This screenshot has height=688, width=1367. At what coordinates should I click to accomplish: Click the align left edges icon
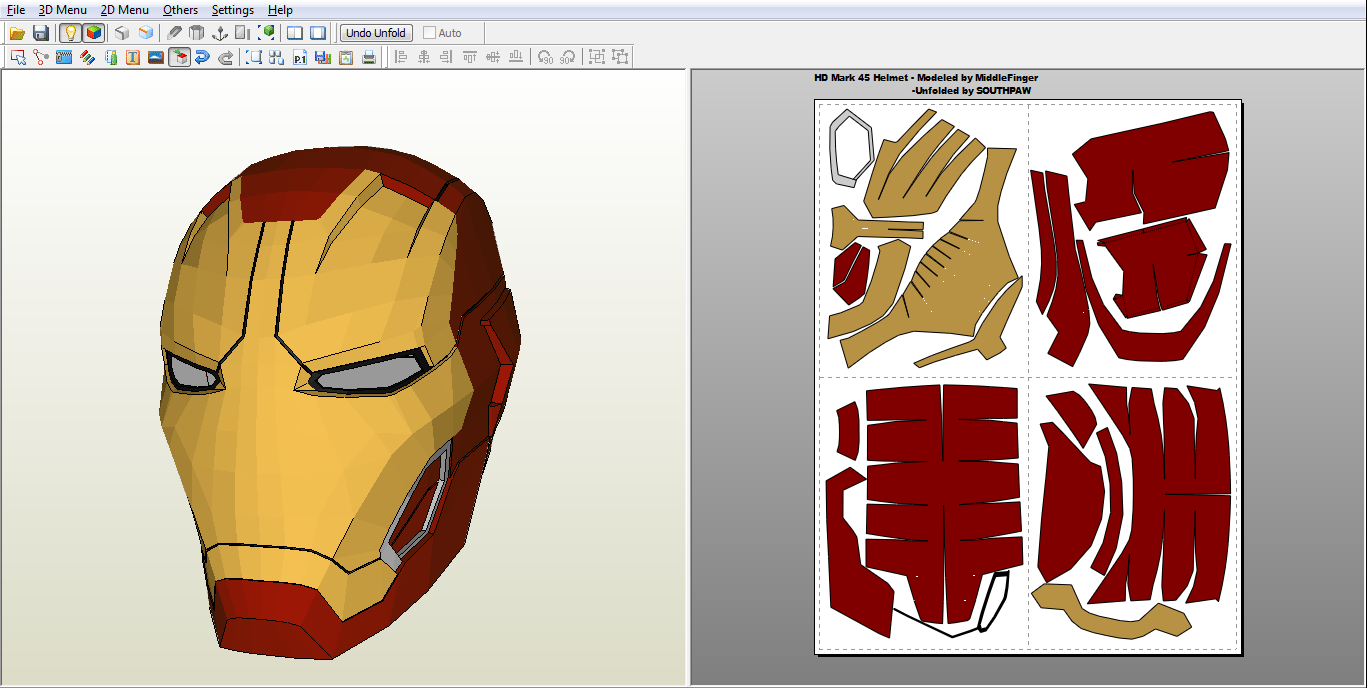[401, 57]
